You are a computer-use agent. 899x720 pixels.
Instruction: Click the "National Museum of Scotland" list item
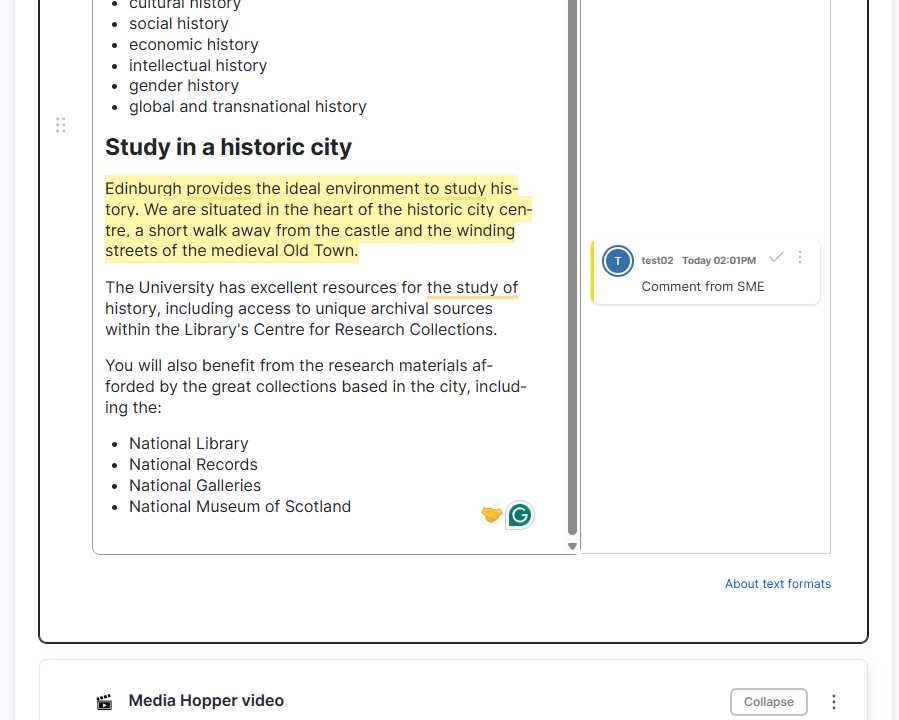(240, 506)
